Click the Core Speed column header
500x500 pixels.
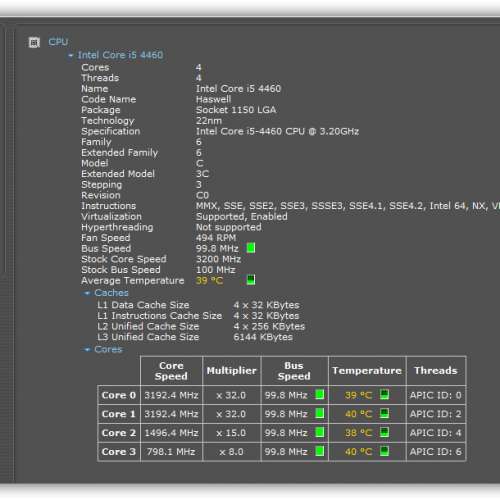tap(171, 371)
